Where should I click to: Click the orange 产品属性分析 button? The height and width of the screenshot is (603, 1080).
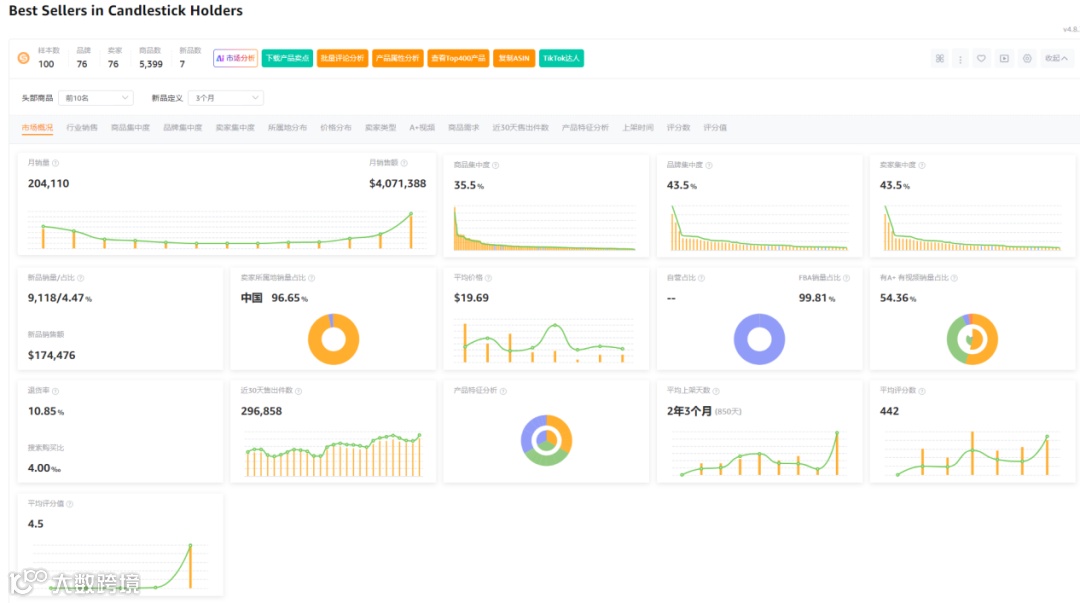[397, 59]
